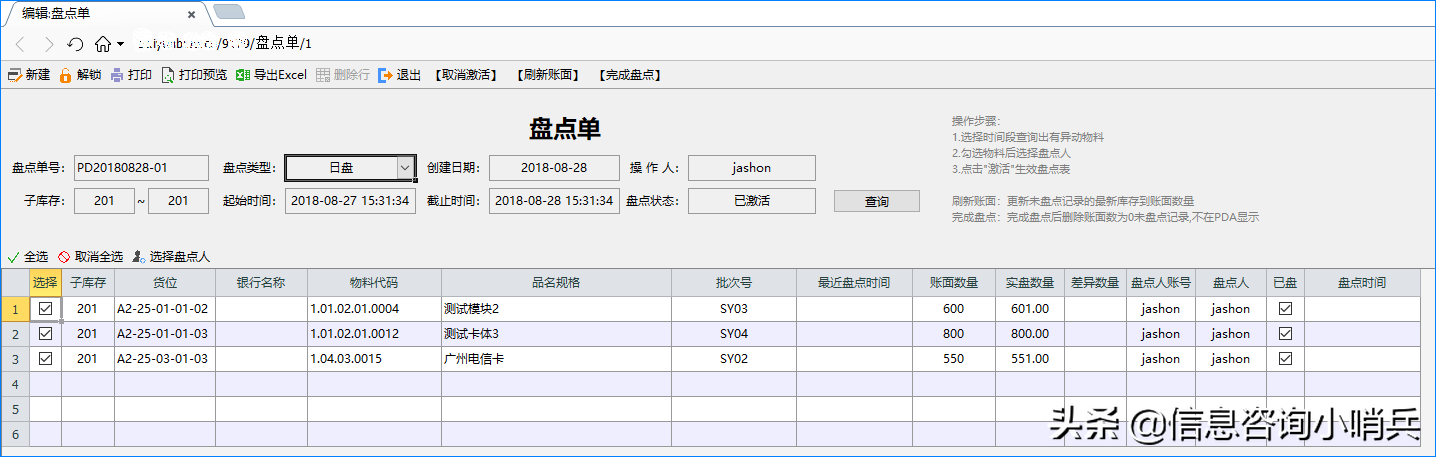Click the browser address bar URL
Screen dimensions: 1436x457
[x=223, y=44]
